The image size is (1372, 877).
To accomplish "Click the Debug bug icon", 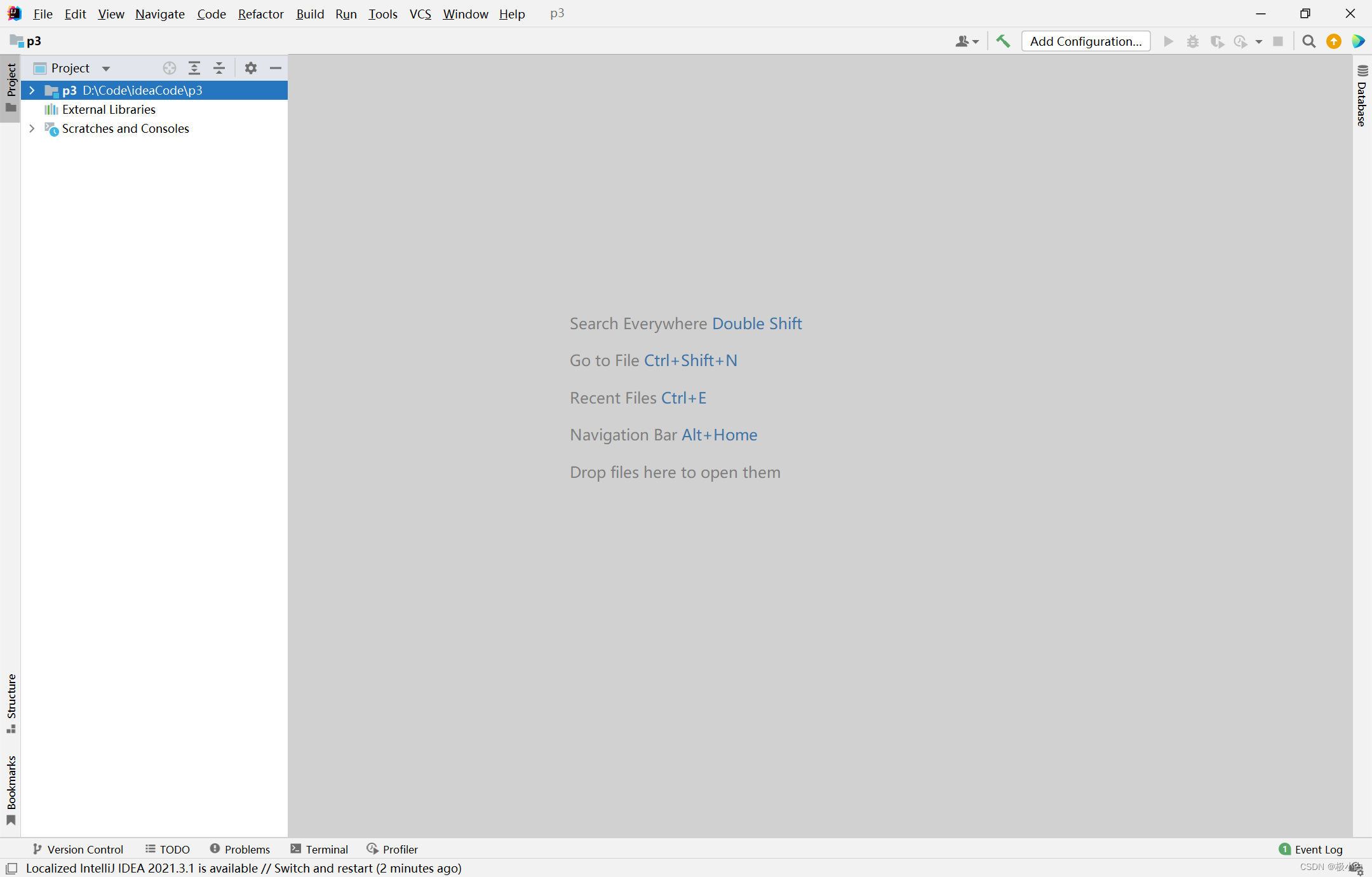I will click(1192, 41).
